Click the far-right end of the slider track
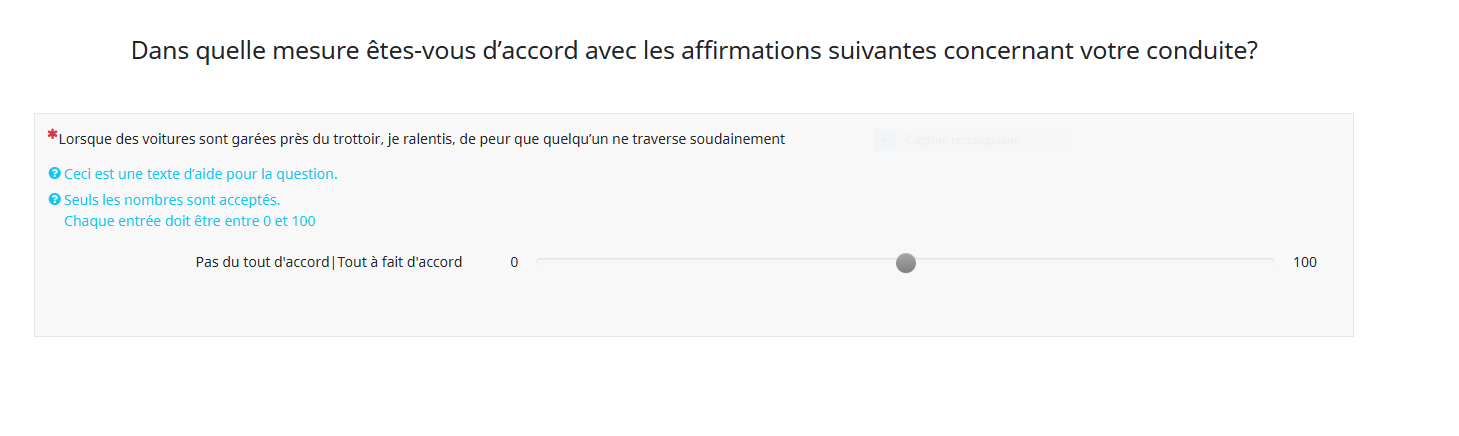This screenshot has width=1459, height=436. 1272,262
